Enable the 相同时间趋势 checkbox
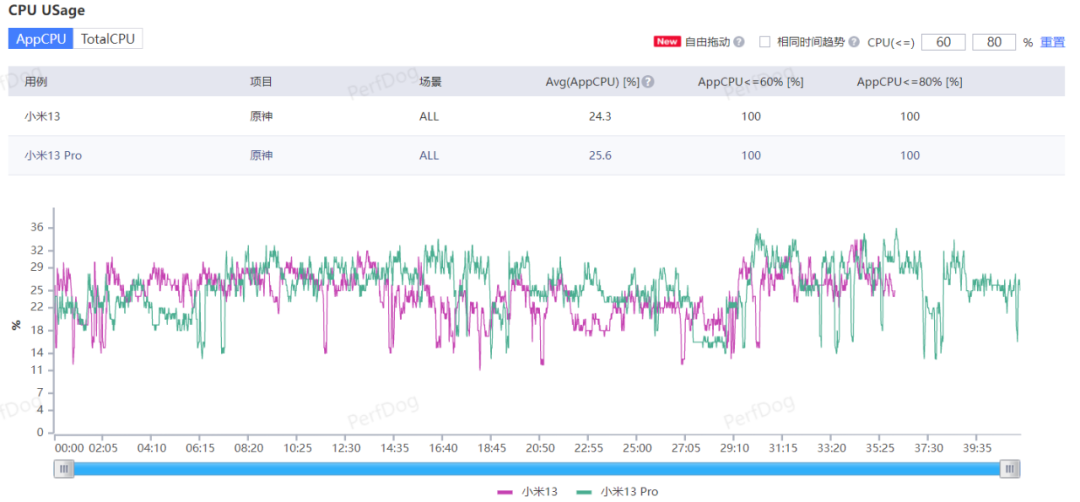Viewport: 1080px width, 502px height. pos(765,42)
